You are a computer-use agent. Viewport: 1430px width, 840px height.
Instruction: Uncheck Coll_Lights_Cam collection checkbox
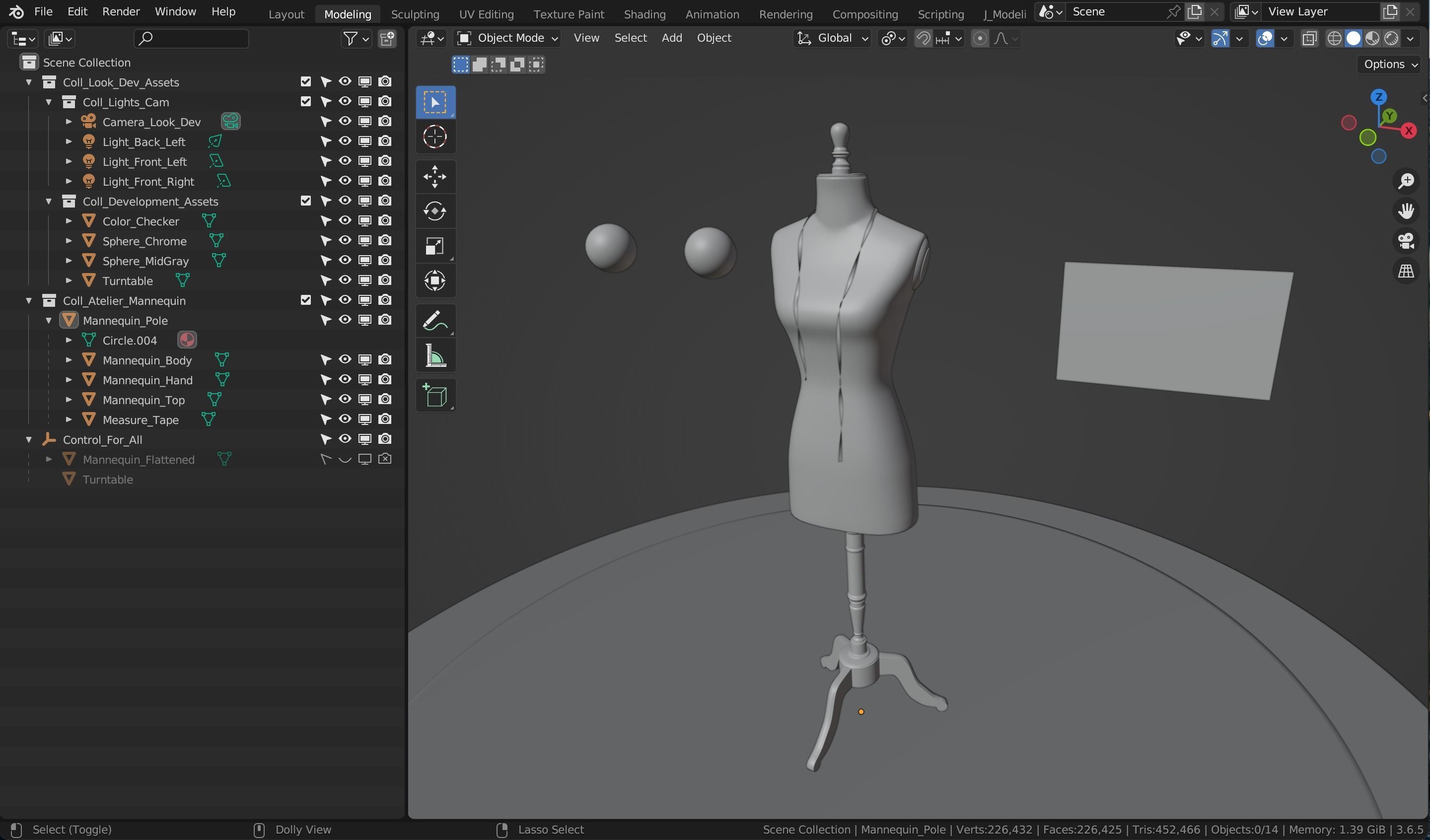306,102
